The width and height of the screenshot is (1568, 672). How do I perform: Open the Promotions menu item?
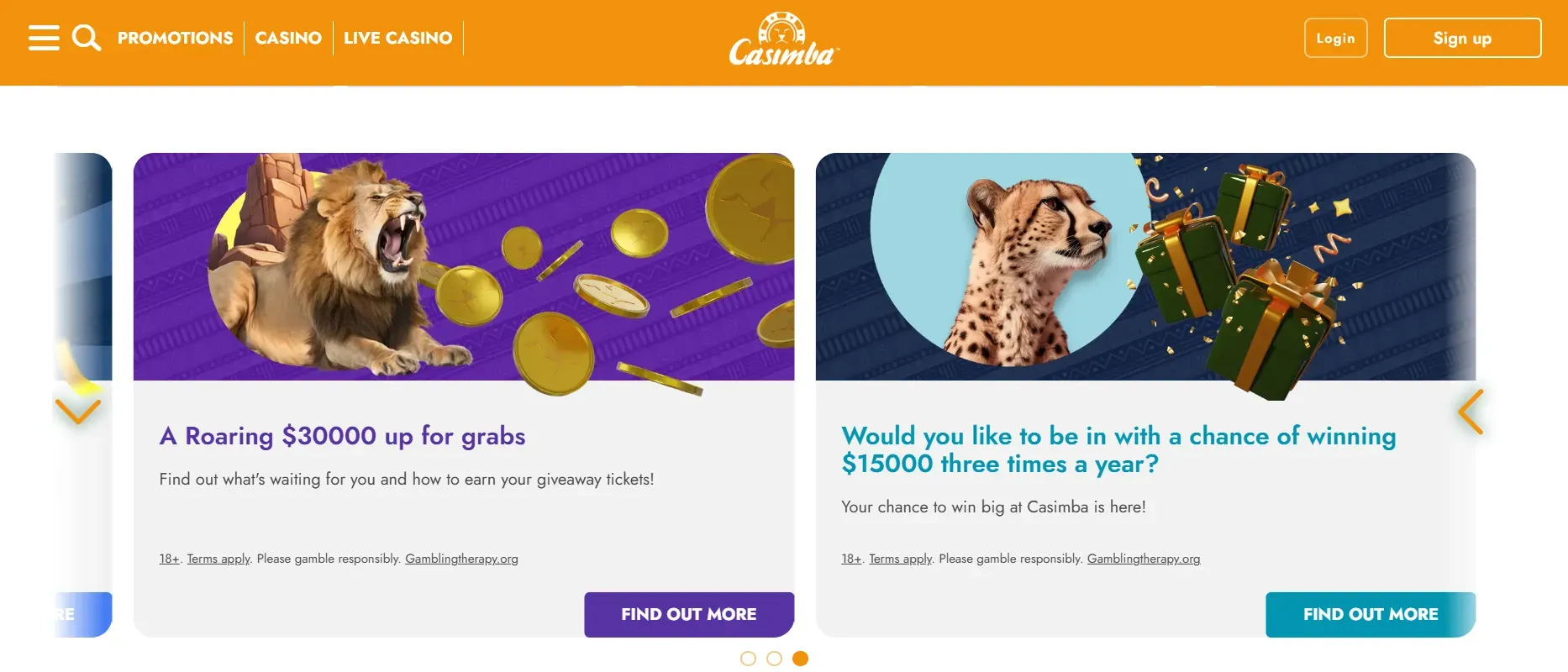pyautogui.click(x=175, y=38)
